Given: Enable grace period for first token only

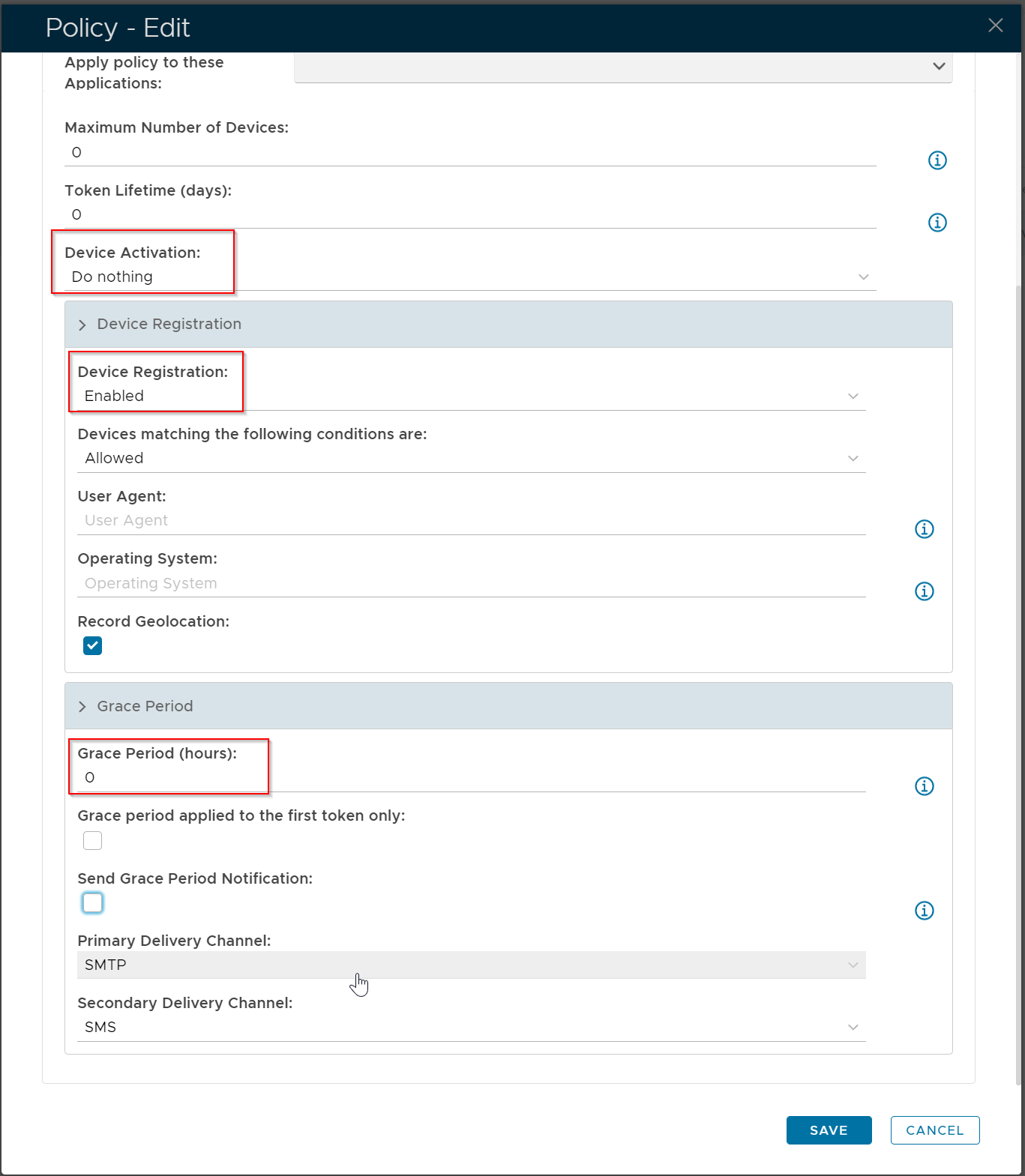Looking at the screenshot, I should pyautogui.click(x=93, y=840).
